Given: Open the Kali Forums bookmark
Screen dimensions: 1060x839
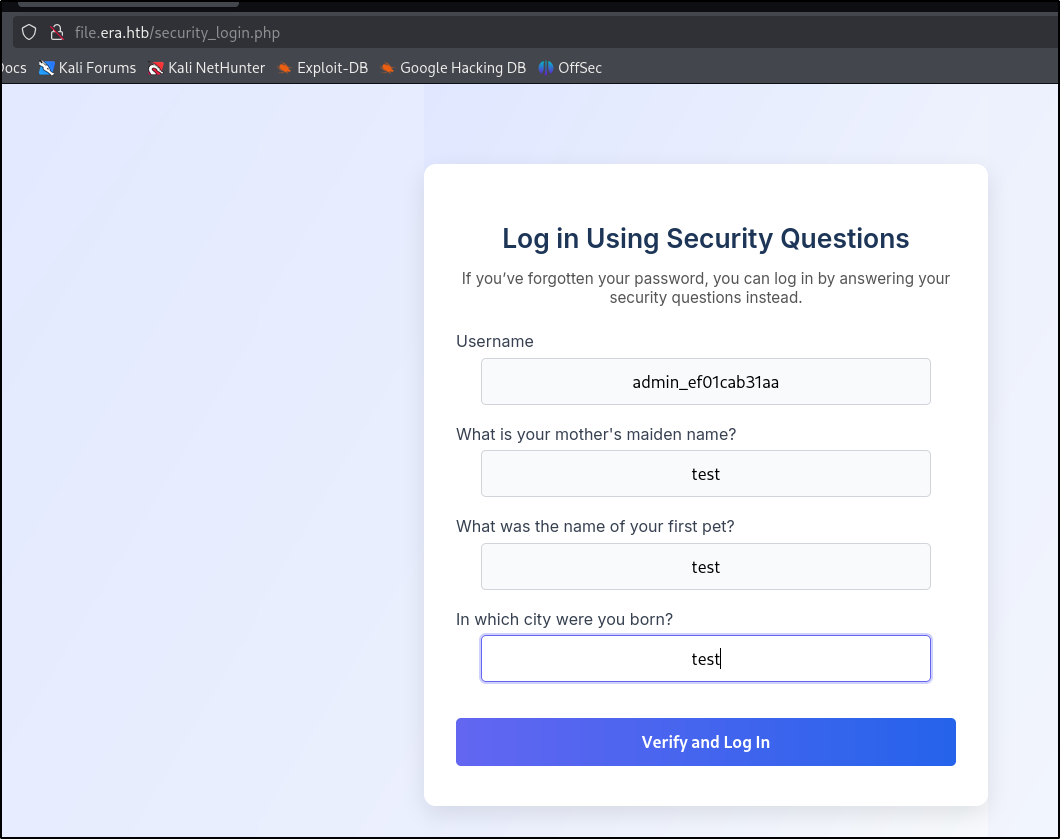Looking at the screenshot, I should [87, 68].
